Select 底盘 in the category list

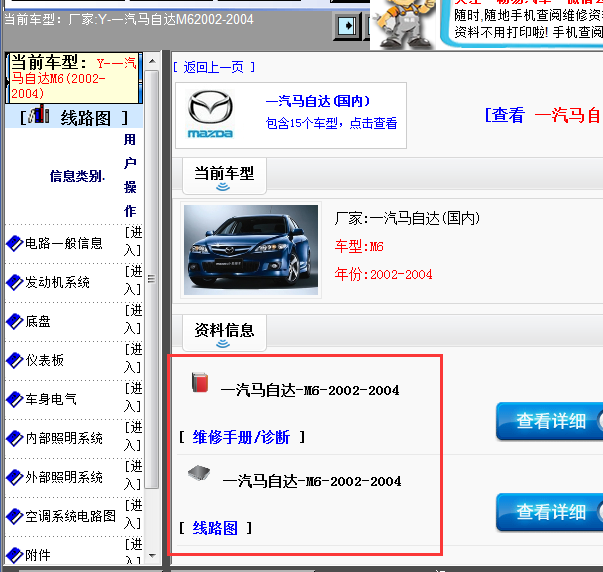38,321
